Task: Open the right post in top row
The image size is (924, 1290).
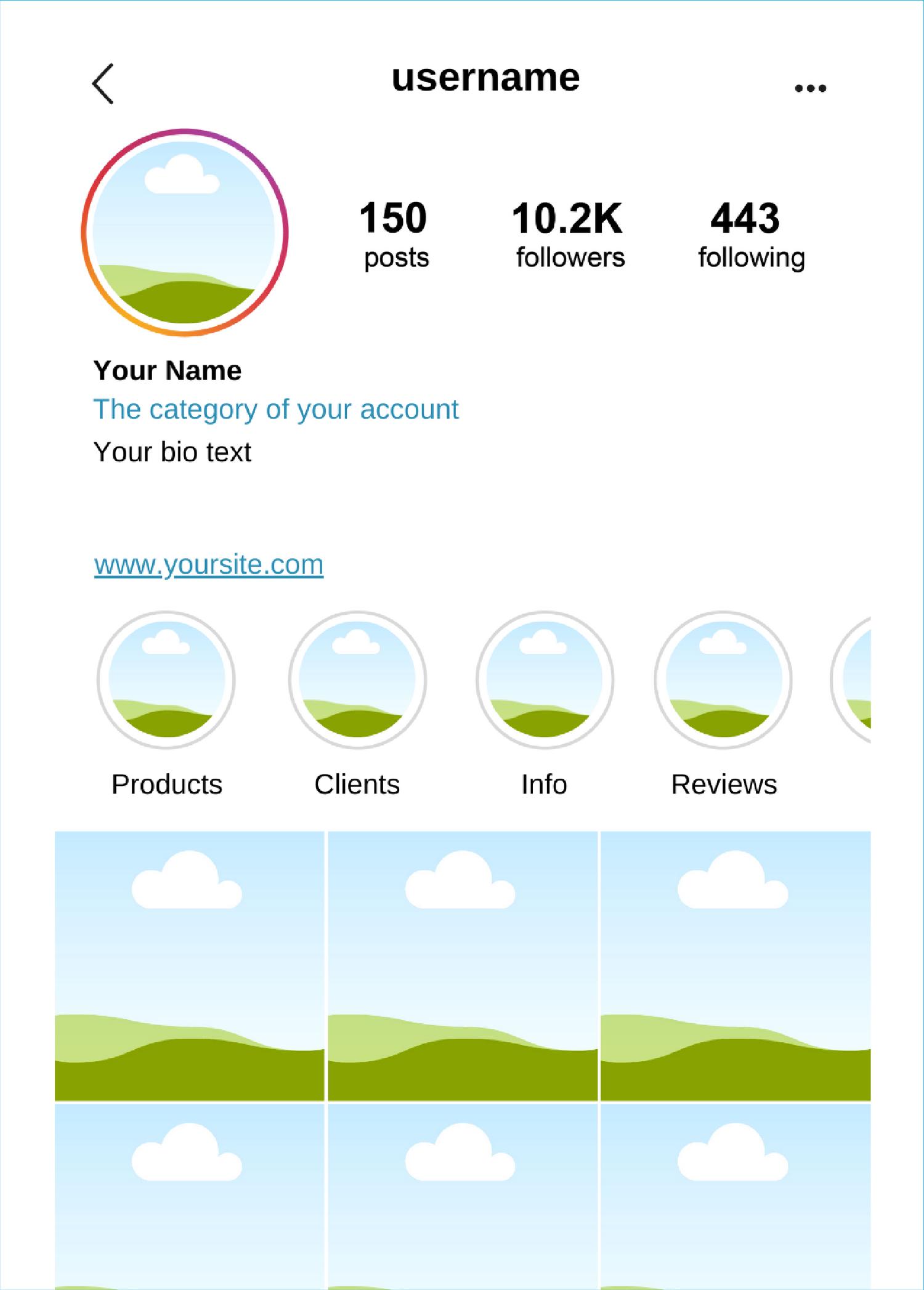Action: tap(736, 965)
